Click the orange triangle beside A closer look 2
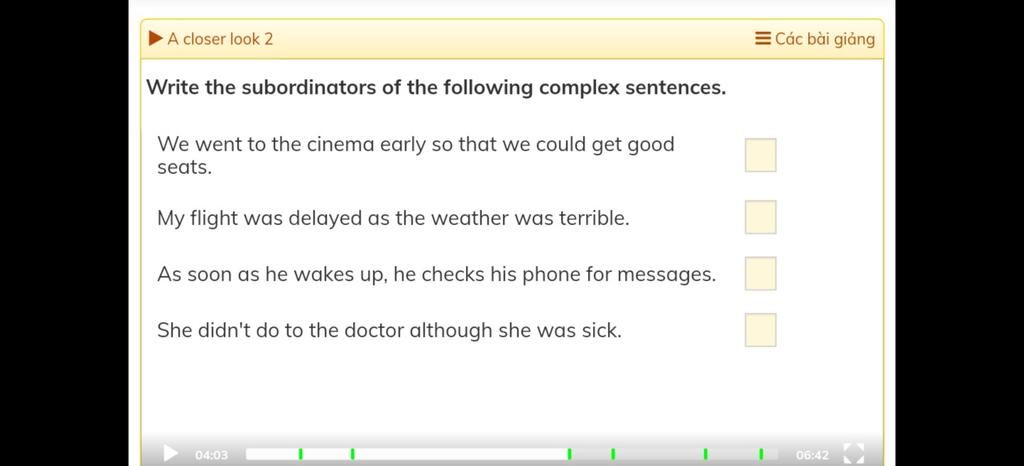The image size is (1024, 466). click(x=155, y=39)
